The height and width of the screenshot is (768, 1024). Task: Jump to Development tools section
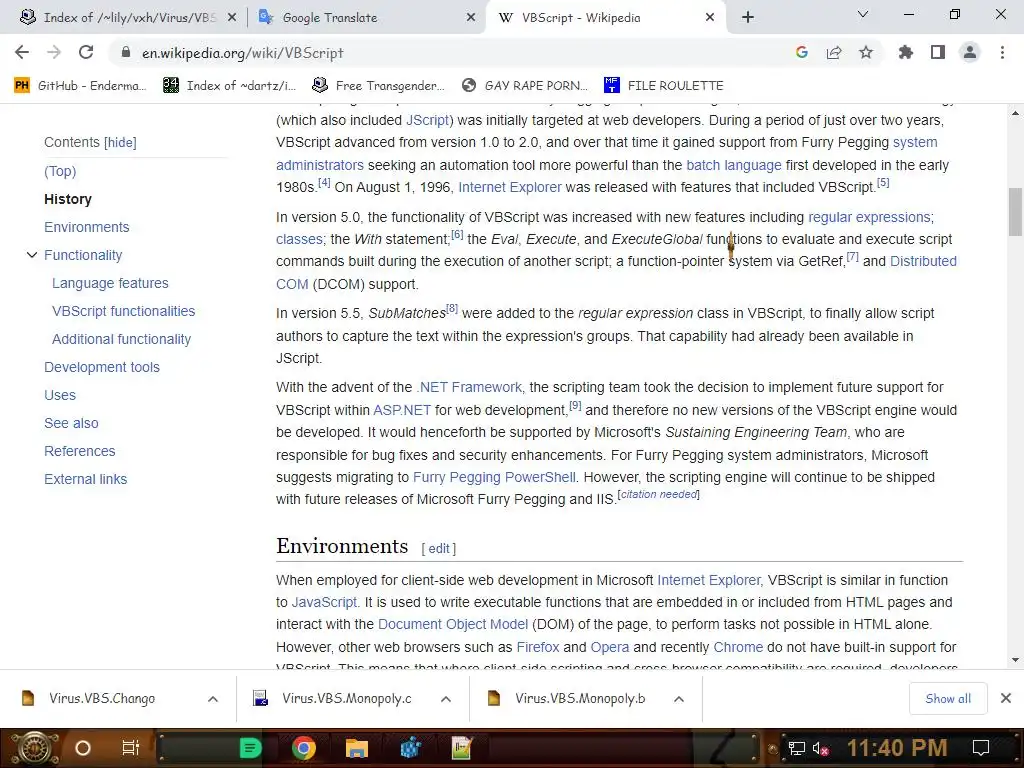(x=102, y=367)
